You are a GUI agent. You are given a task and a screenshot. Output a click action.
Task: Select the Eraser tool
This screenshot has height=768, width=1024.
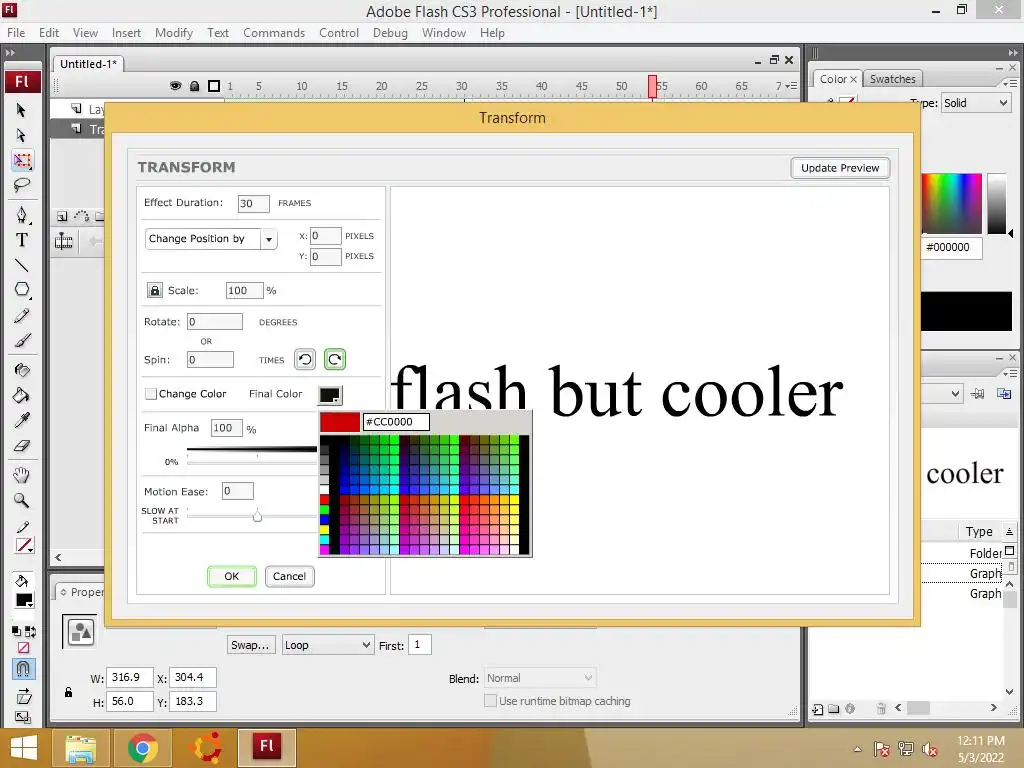pos(22,445)
